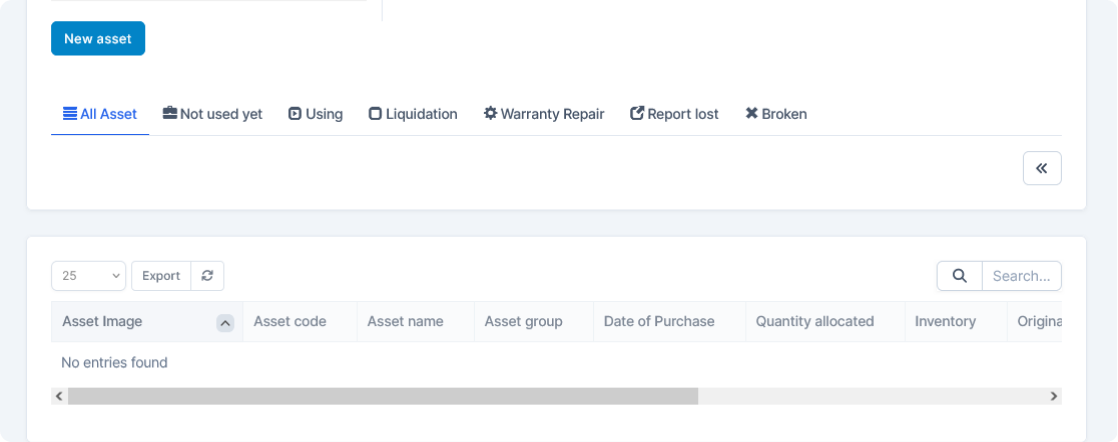
Task: Select the All Asset tab
Action: click(100, 114)
